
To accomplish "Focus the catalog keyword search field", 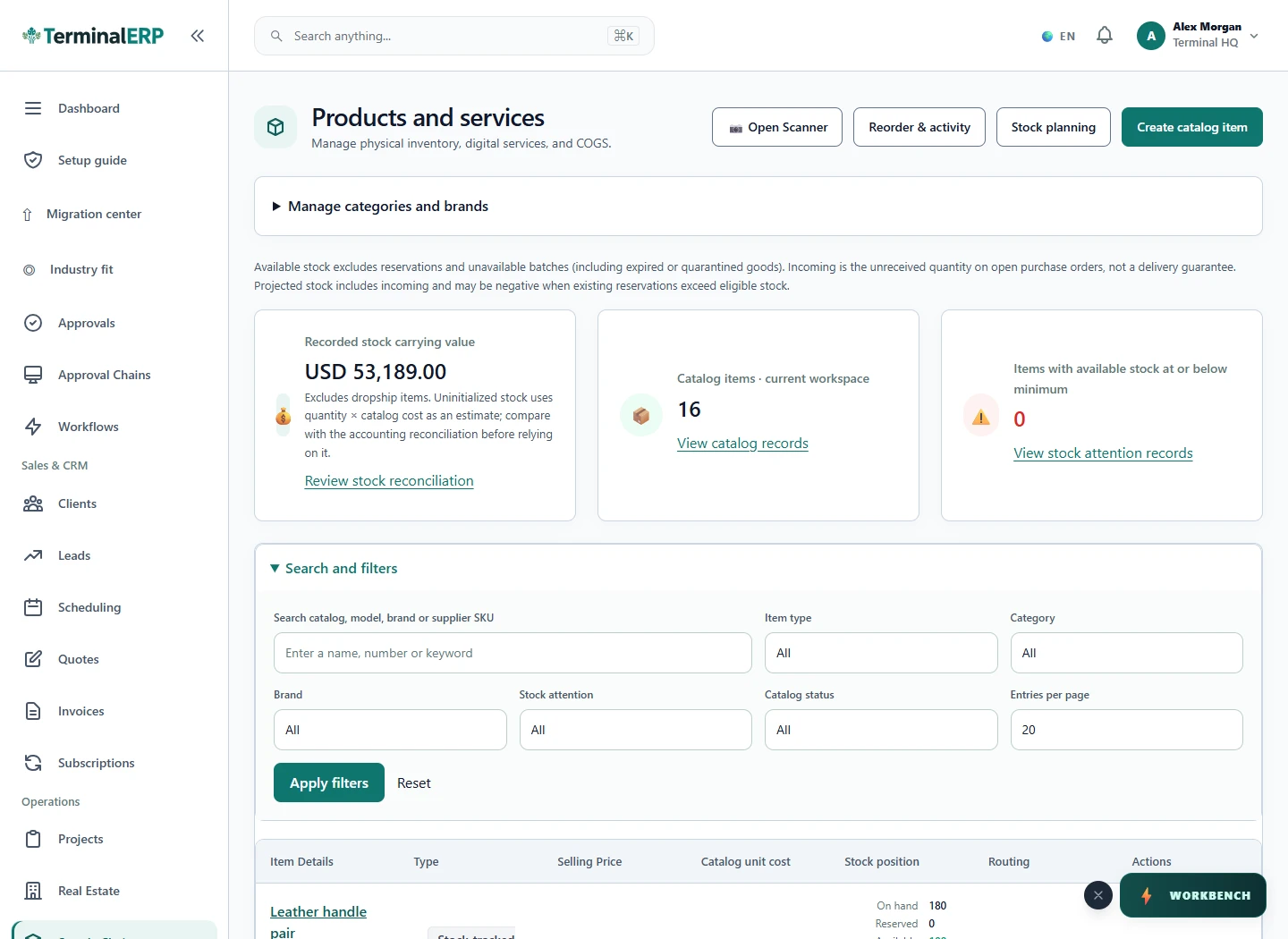I will (513, 653).
